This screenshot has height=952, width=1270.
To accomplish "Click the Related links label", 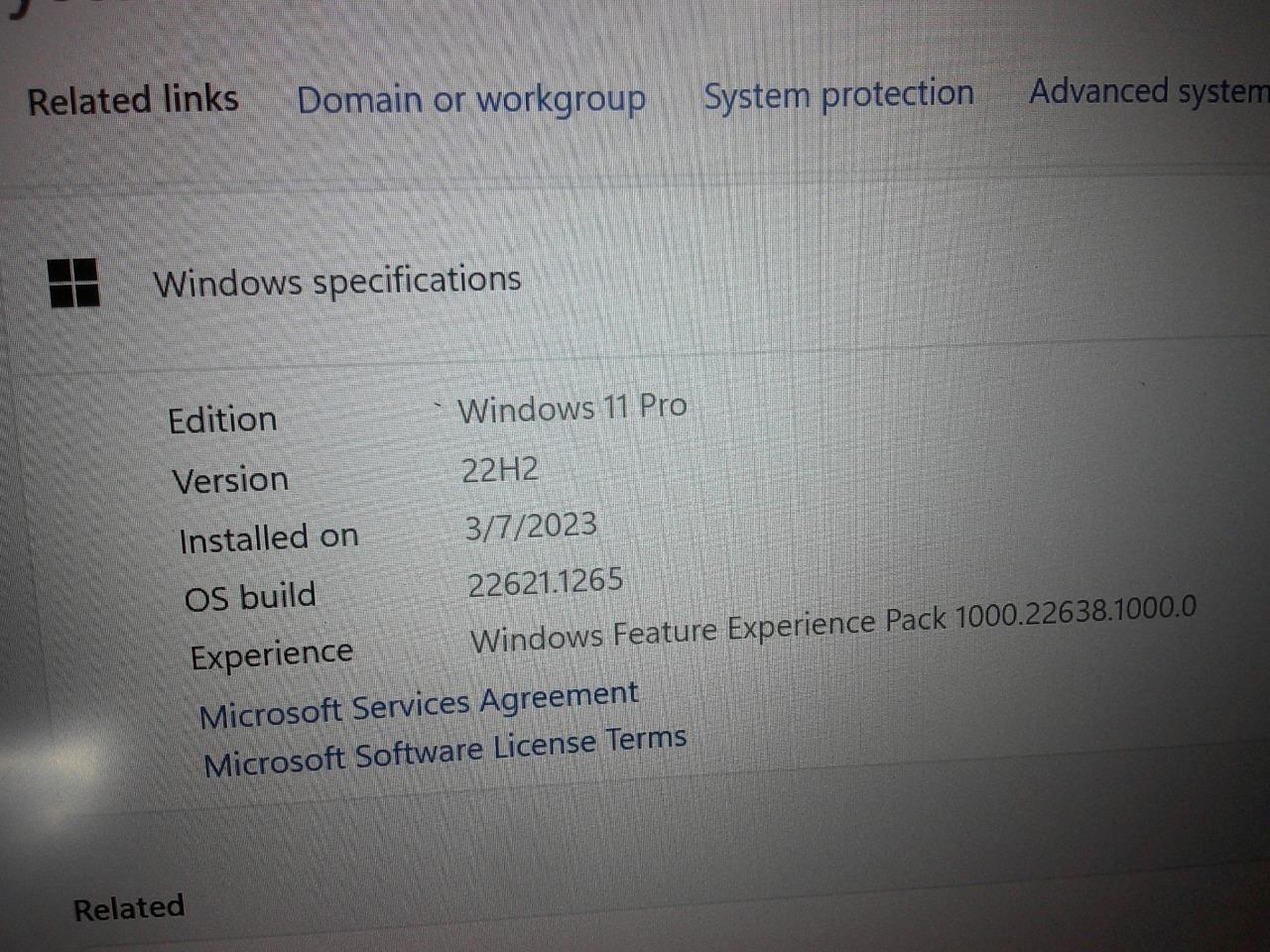I will [x=133, y=100].
